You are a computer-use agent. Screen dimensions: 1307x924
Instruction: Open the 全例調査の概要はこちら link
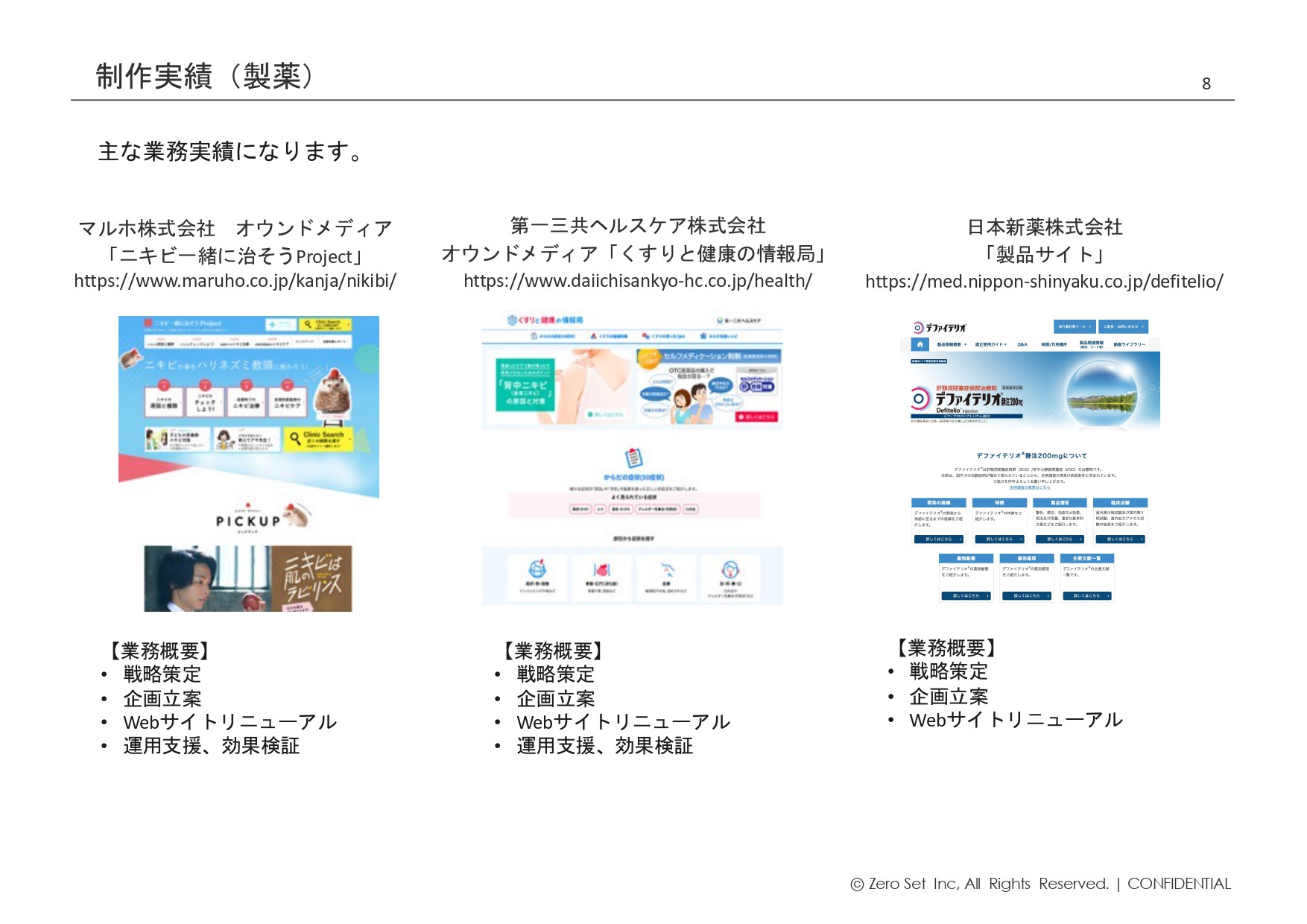tap(1030, 488)
